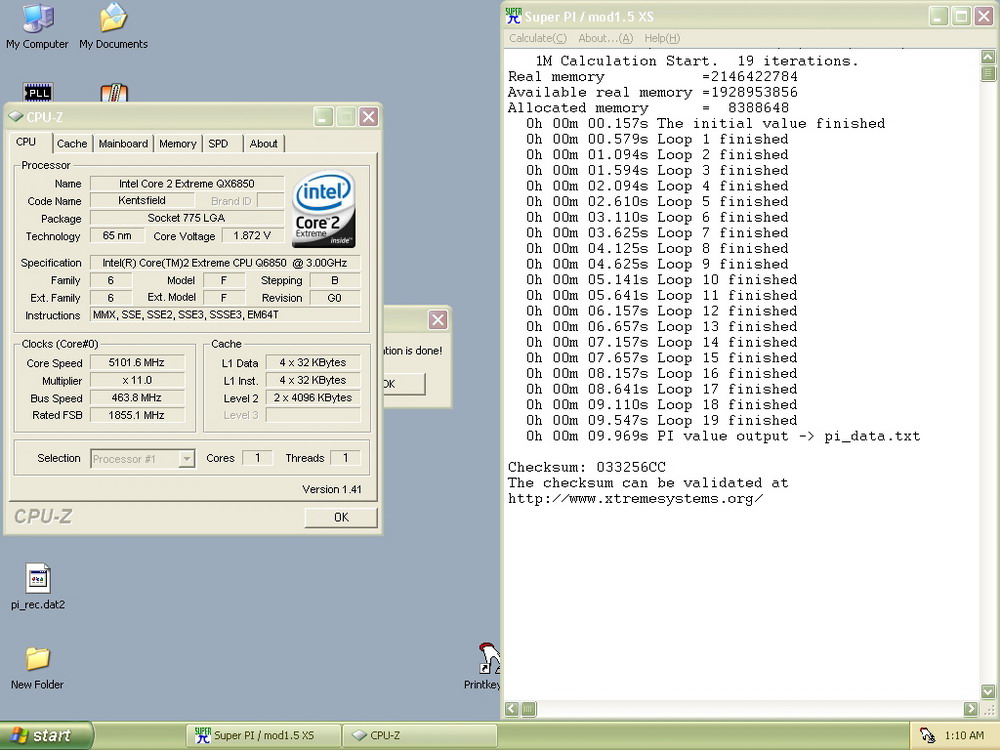Minimize the CPU-Z window
This screenshot has height=750, width=1000.
coord(323,117)
